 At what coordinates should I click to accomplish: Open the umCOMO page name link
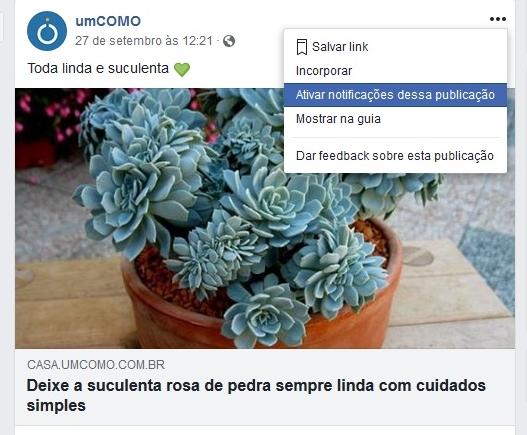click(x=108, y=21)
